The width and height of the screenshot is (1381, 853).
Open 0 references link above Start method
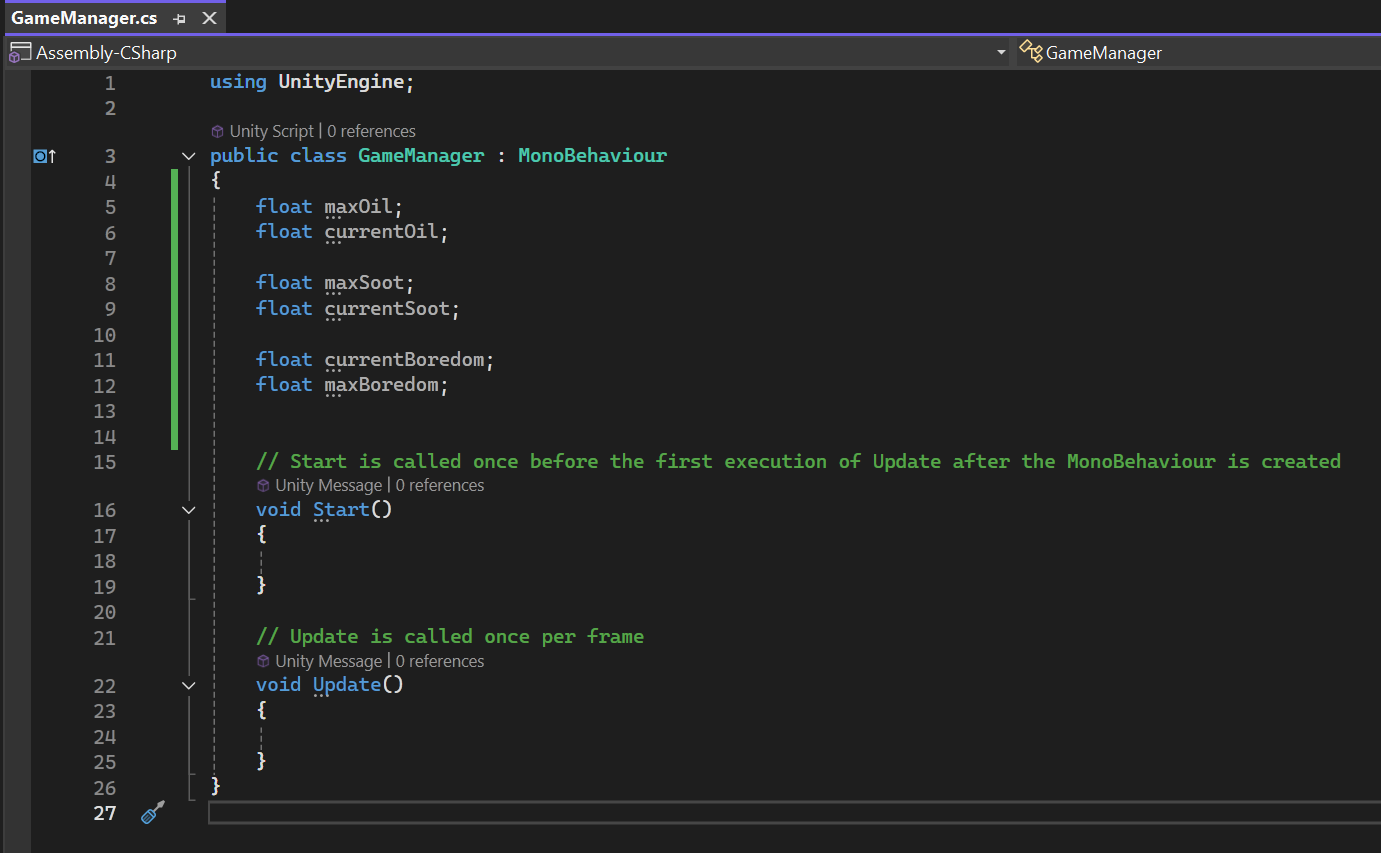coord(440,485)
